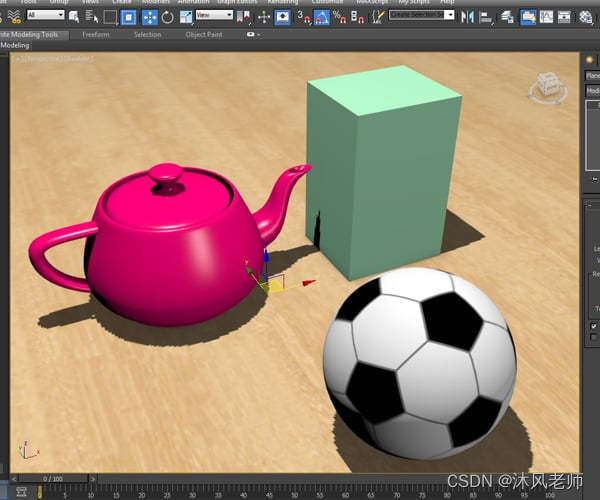This screenshot has width=600, height=500.
Task: Activate the Select and Move tool
Action: [150, 17]
